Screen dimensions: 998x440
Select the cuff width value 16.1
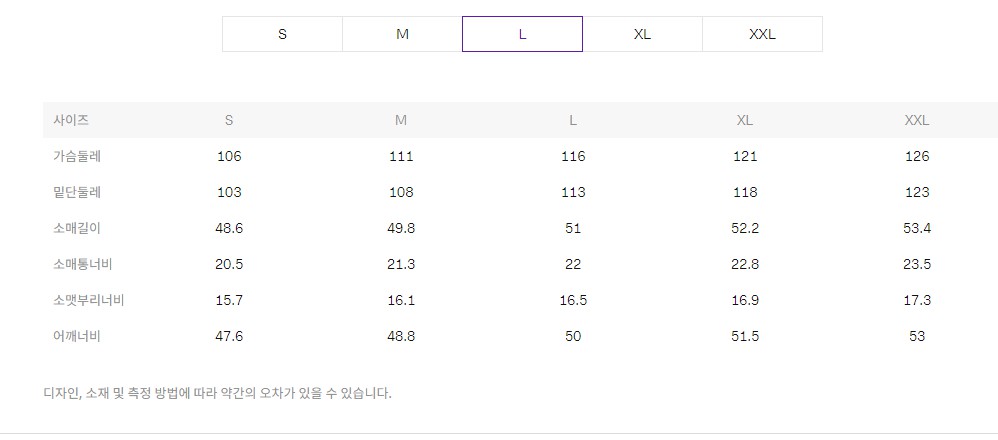[x=400, y=300]
